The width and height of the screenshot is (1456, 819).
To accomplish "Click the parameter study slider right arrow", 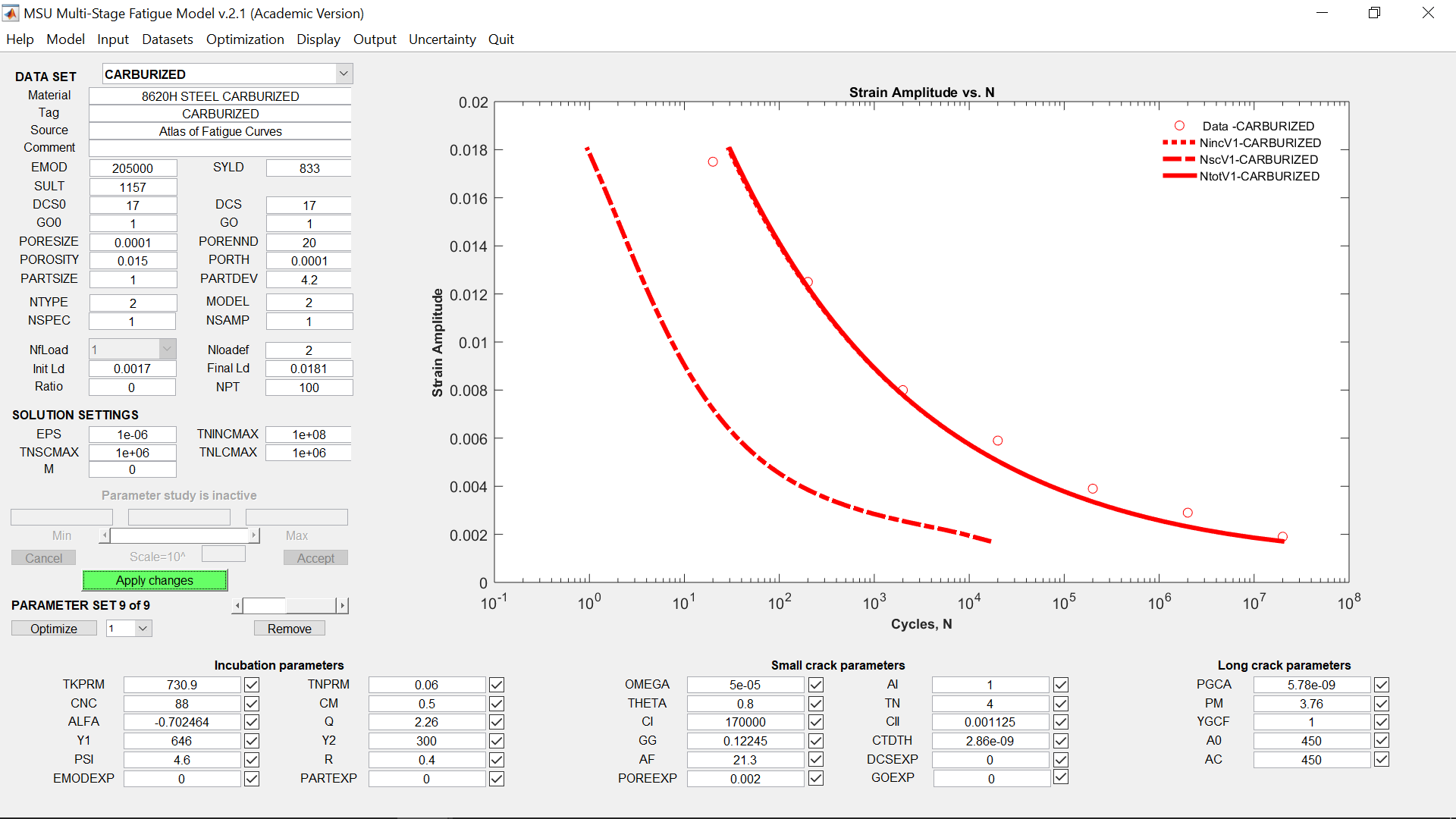I will click(x=254, y=535).
